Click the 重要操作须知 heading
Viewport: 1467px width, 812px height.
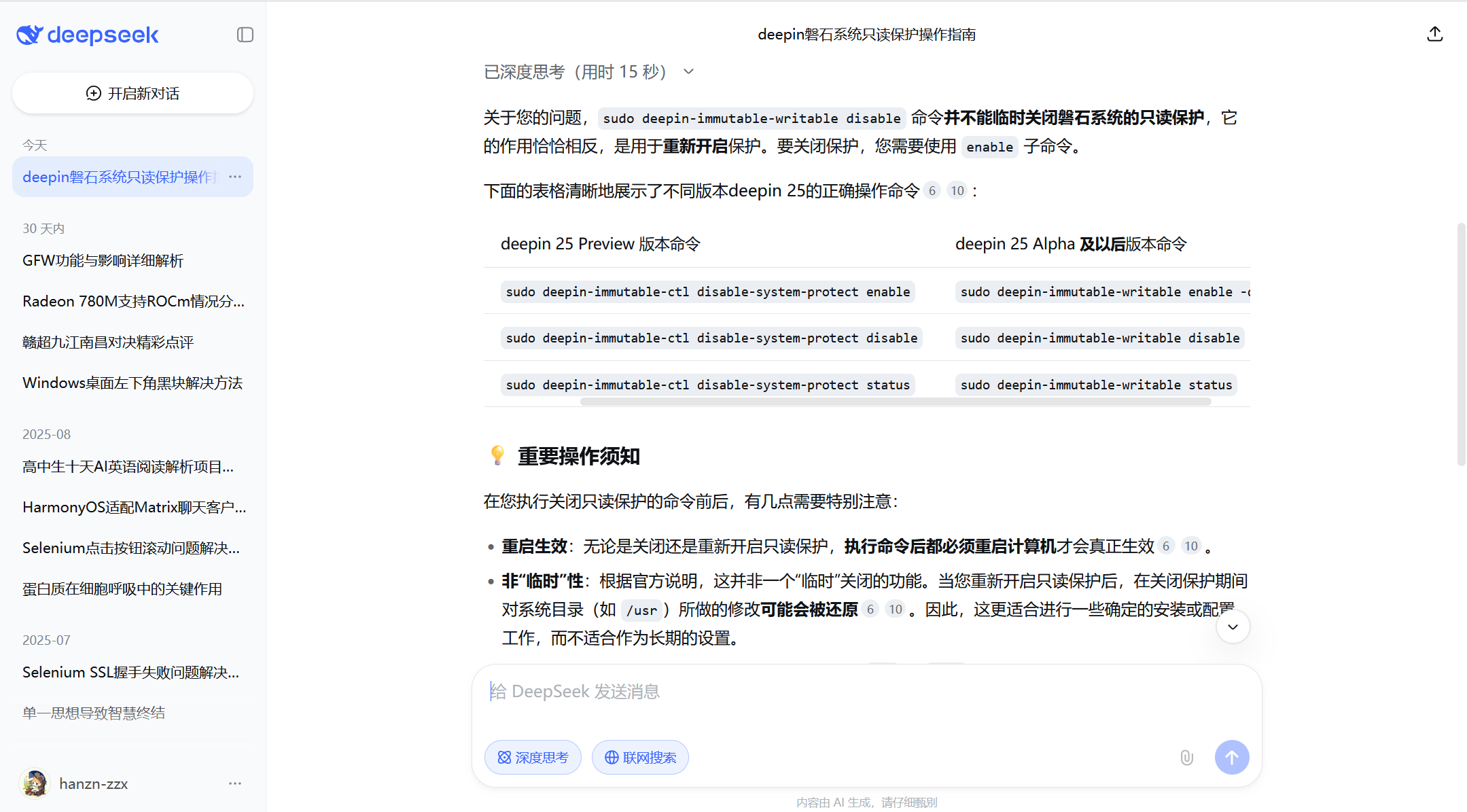[578, 456]
